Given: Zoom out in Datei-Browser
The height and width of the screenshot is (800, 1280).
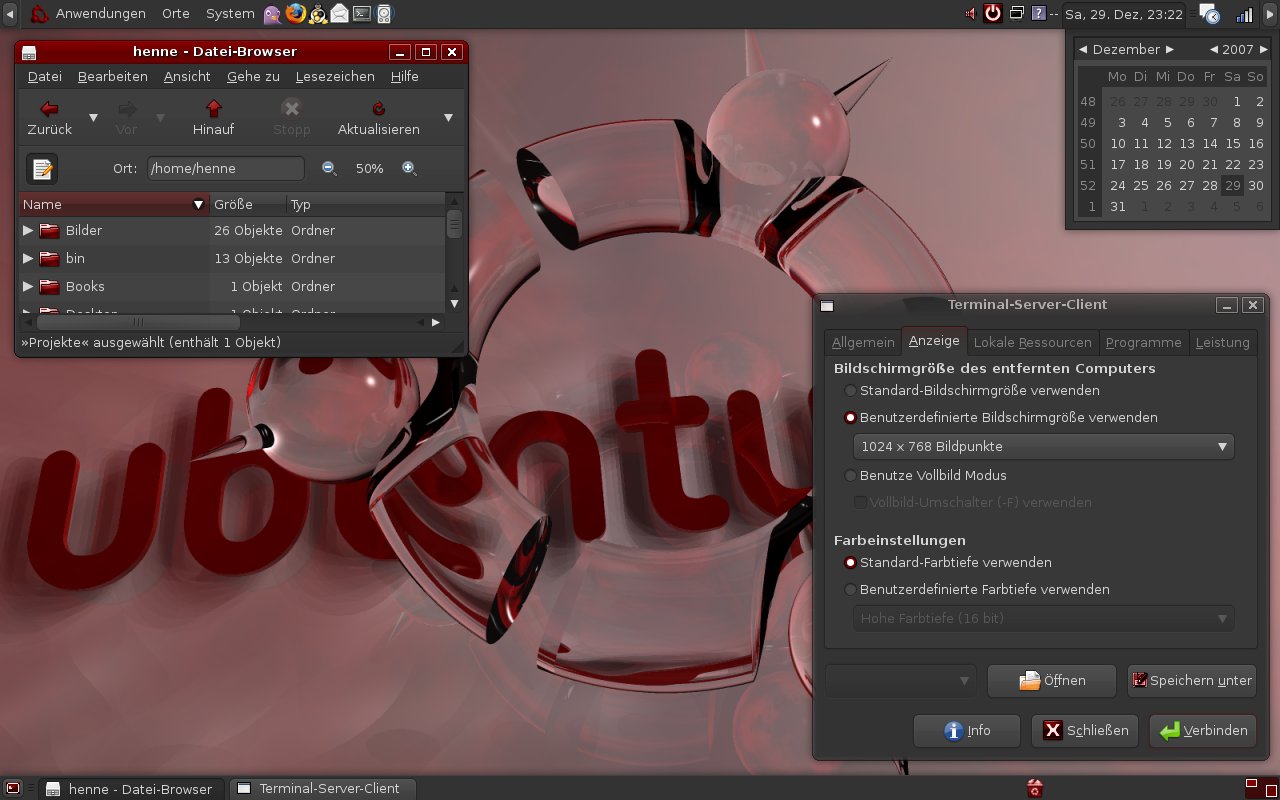Looking at the screenshot, I should click(329, 169).
